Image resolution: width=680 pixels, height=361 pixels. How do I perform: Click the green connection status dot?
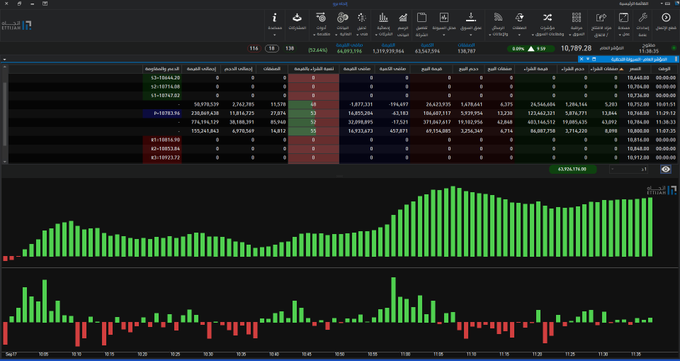coord(674,48)
